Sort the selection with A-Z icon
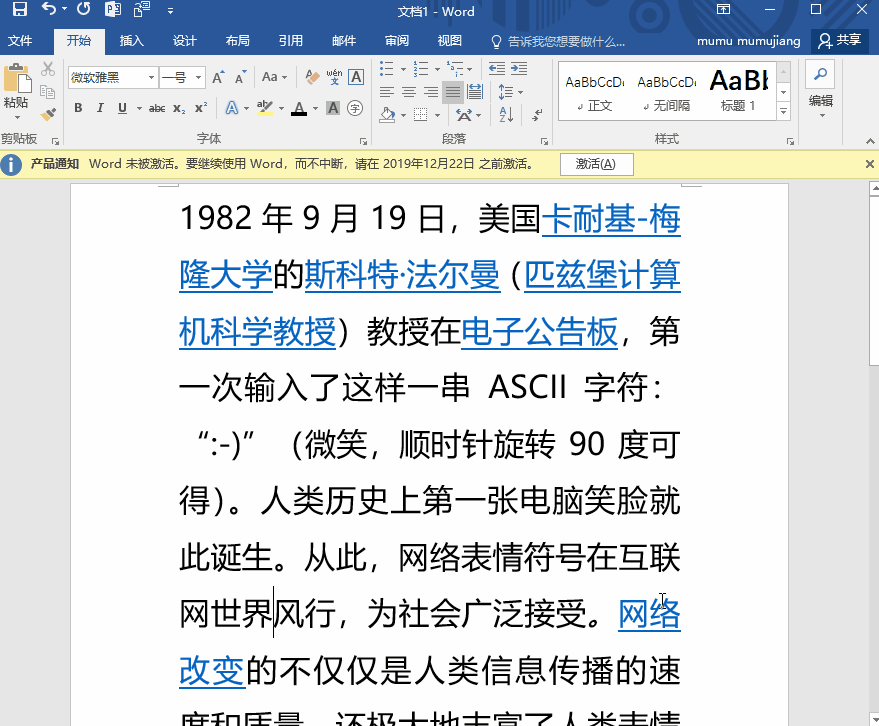This screenshot has height=726, width=879. pos(506,114)
